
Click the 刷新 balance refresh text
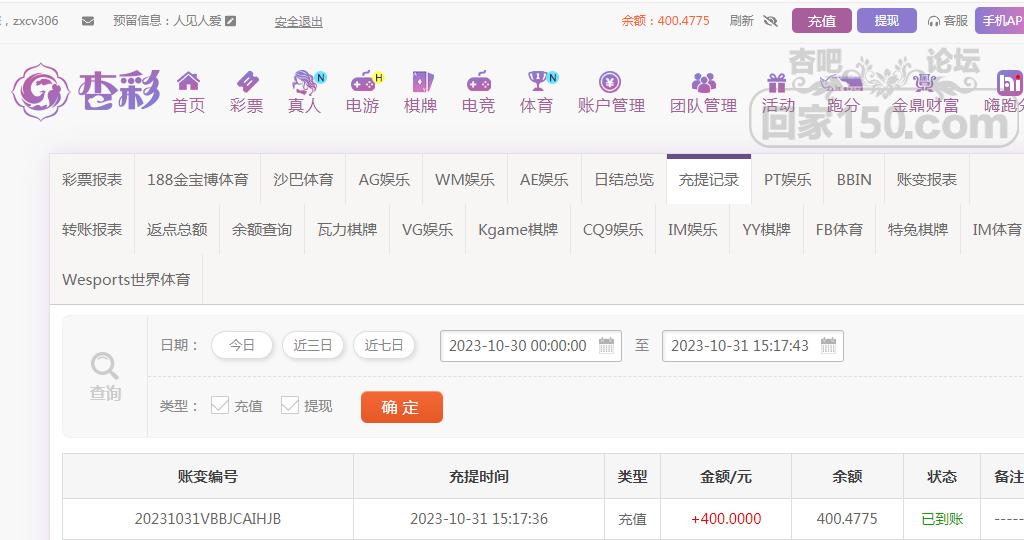click(741, 21)
